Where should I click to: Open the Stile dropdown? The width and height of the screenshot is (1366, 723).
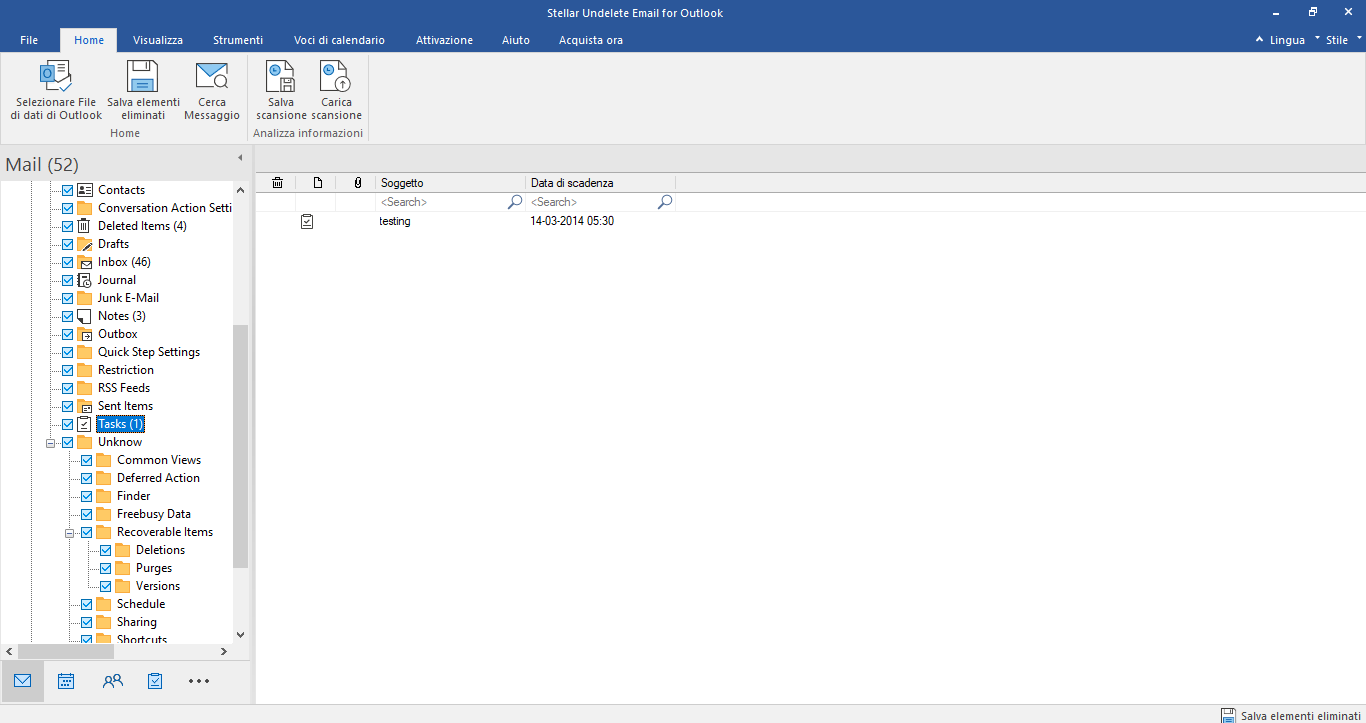point(1344,40)
